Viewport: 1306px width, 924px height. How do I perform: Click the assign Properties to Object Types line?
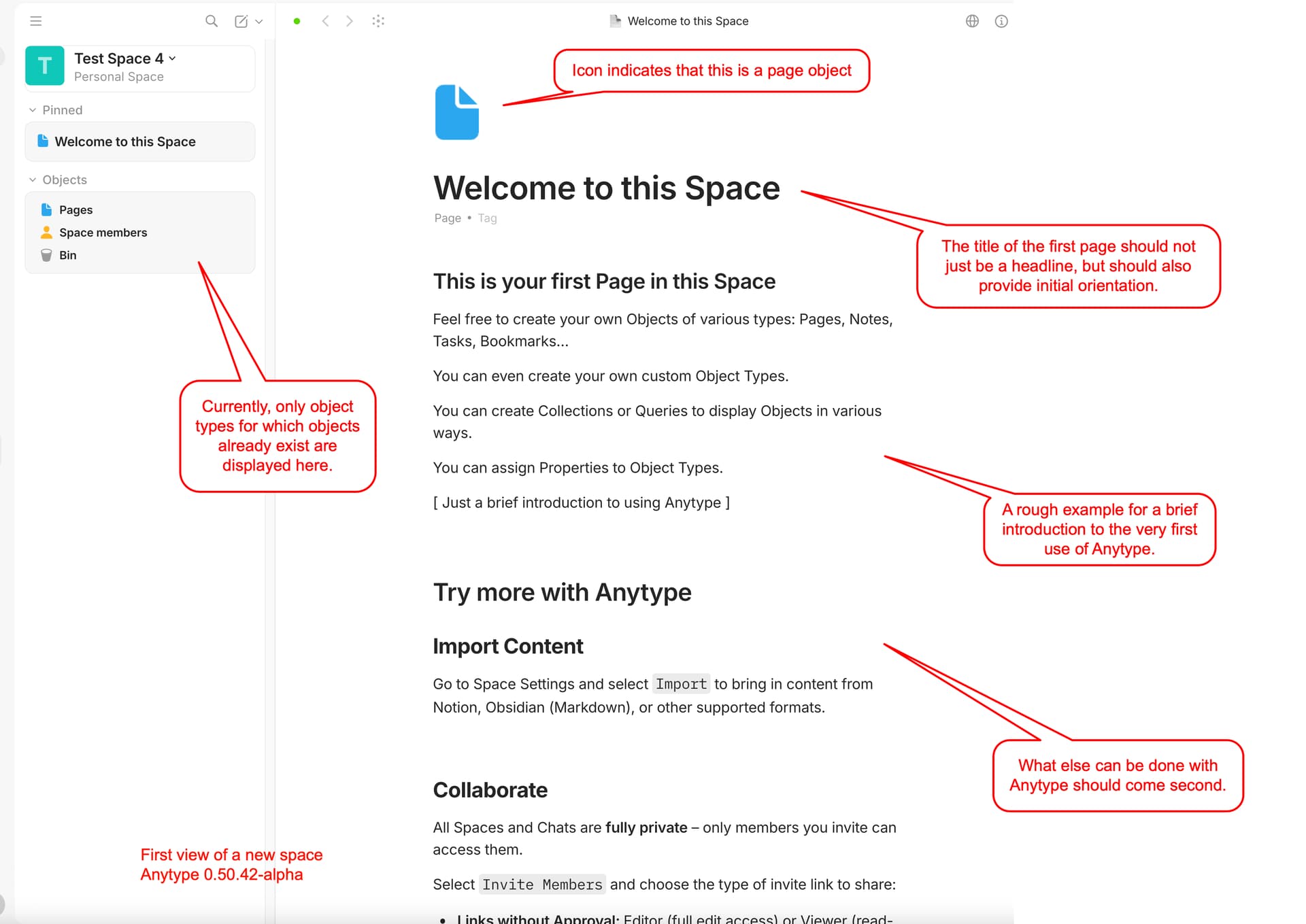[x=578, y=468]
